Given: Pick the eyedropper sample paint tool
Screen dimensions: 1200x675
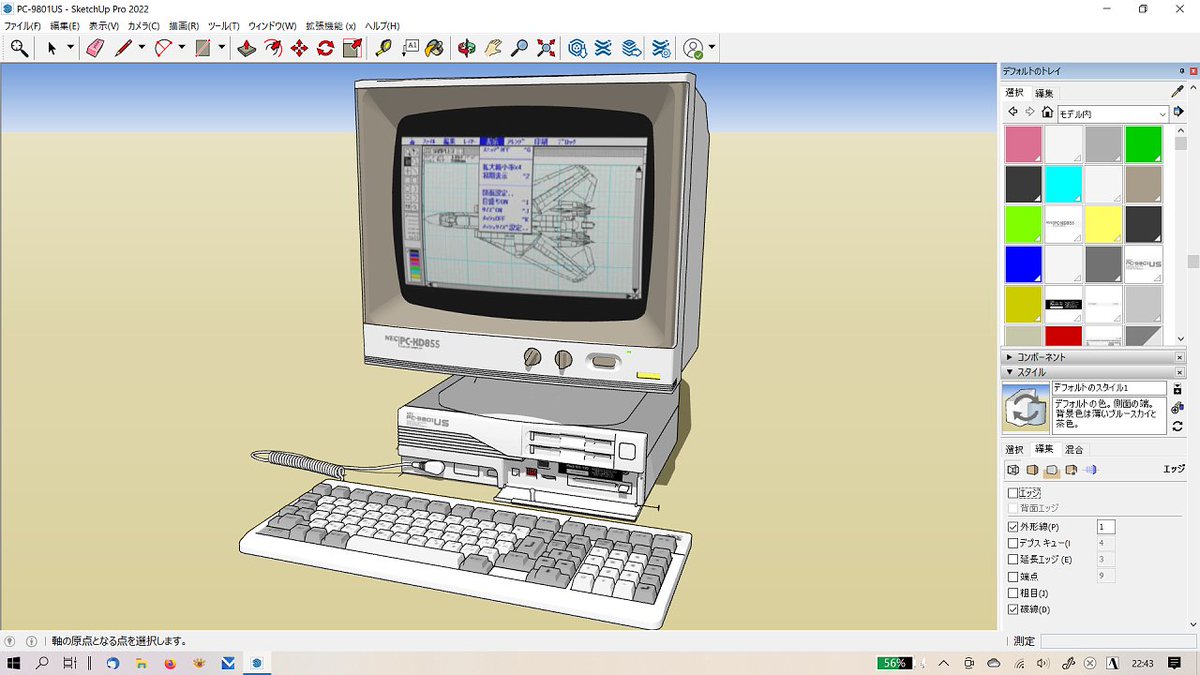Looking at the screenshot, I should pyautogui.click(x=1177, y=92).
